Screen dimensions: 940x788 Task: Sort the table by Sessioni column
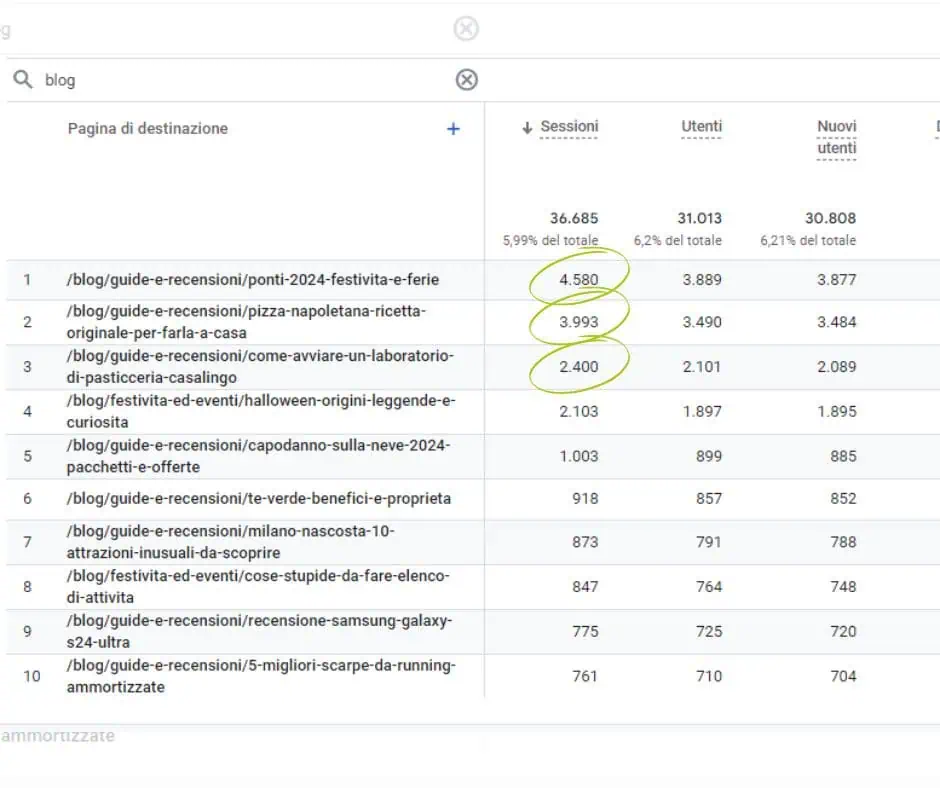(x=569, y=127)
